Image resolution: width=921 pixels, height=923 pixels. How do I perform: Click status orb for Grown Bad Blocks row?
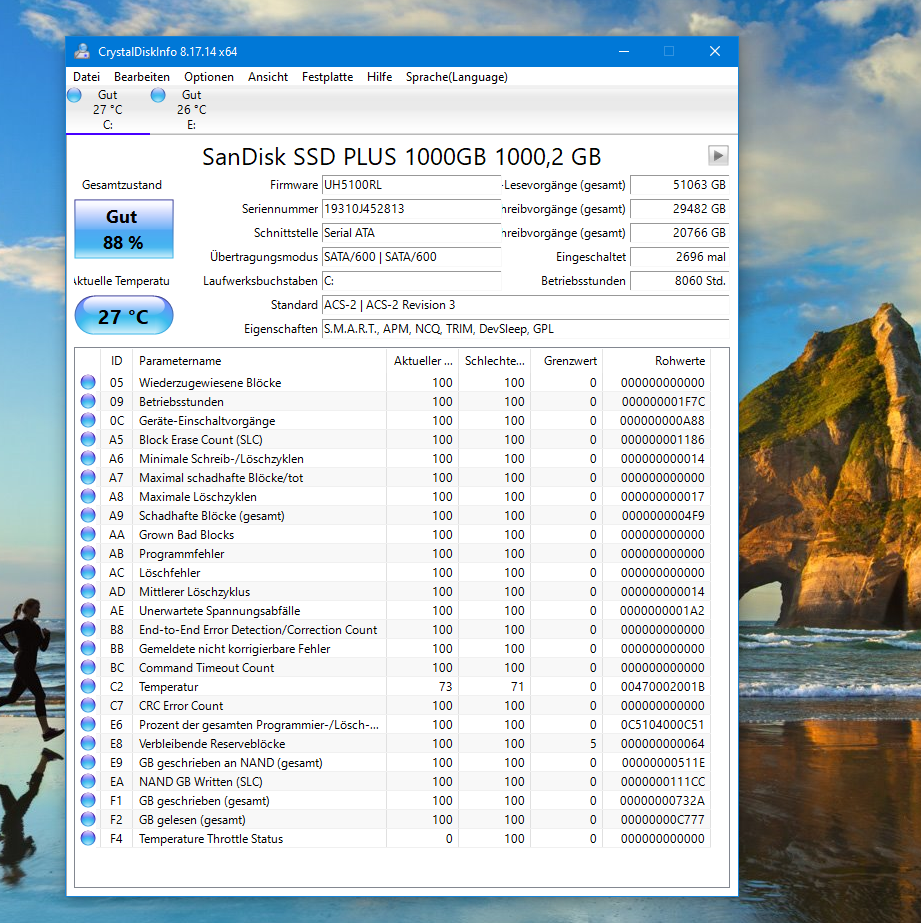click(88, 534)
